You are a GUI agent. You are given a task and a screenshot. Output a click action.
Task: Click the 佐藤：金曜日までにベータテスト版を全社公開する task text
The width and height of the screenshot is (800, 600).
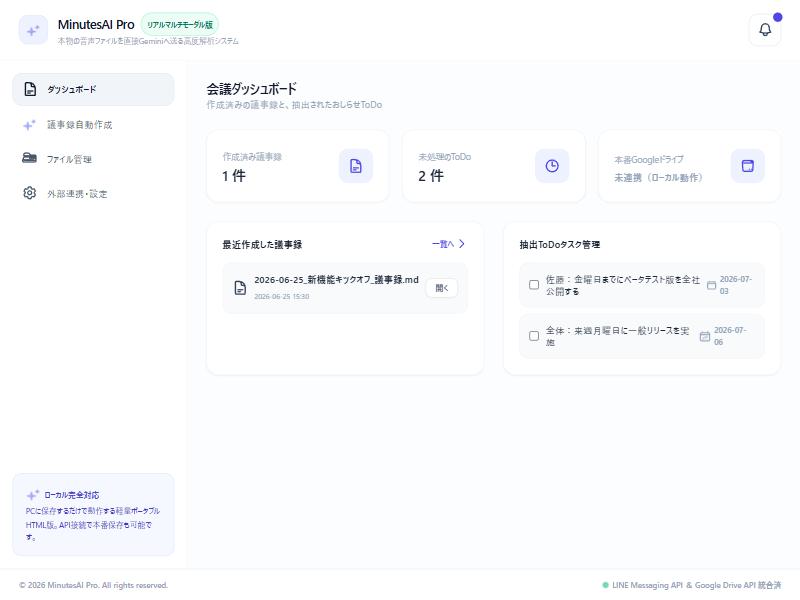coord(622,285)
